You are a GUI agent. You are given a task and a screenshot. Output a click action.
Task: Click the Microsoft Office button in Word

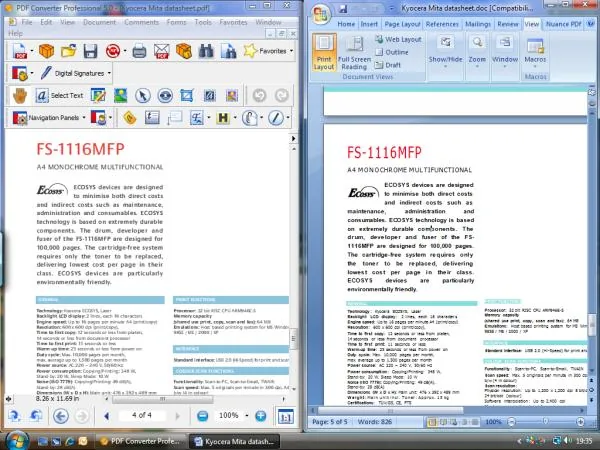coord(321,15)
